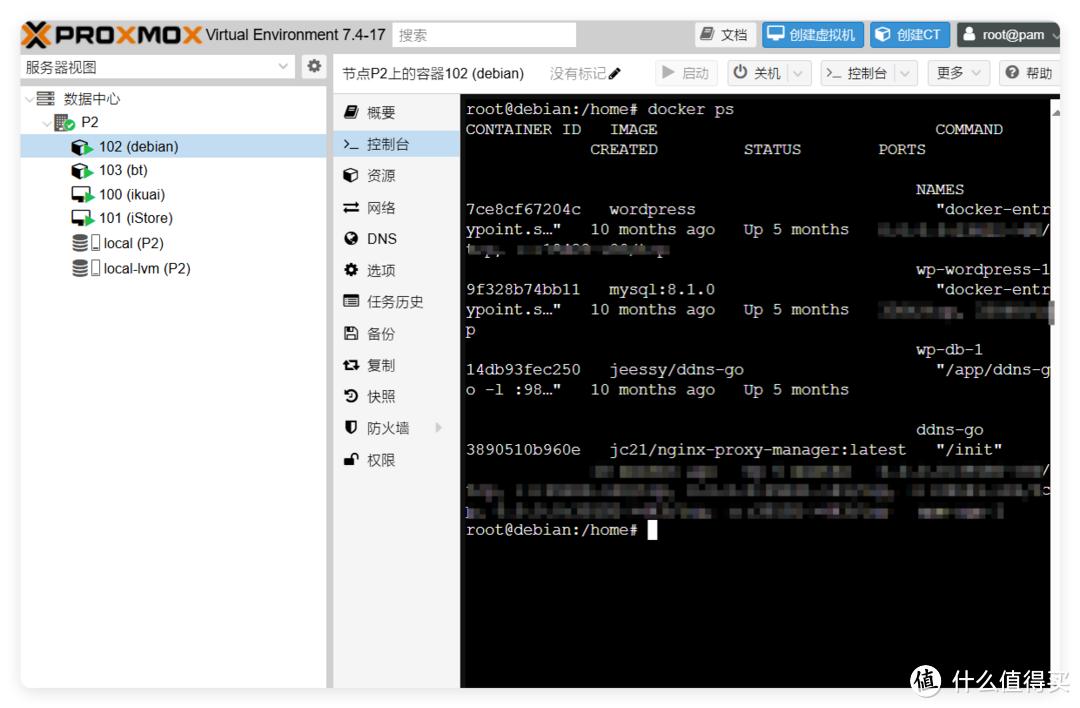Click the 搜索 search input field
The width and height of the screenshot is (1080, 708).
tap(484, 35)
